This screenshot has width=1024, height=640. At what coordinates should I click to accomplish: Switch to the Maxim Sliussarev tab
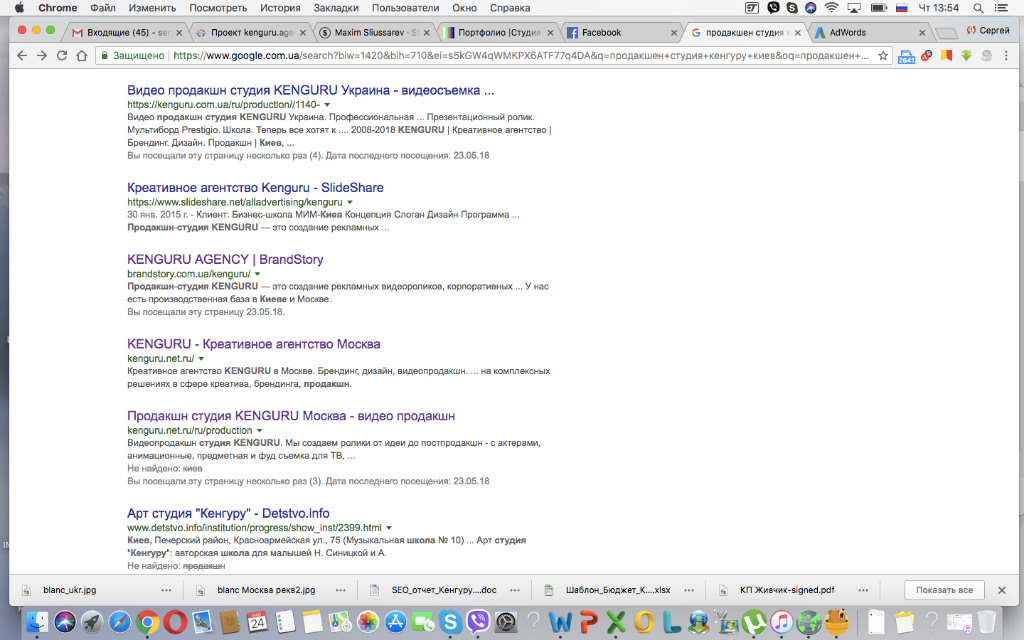click(375, 33)
